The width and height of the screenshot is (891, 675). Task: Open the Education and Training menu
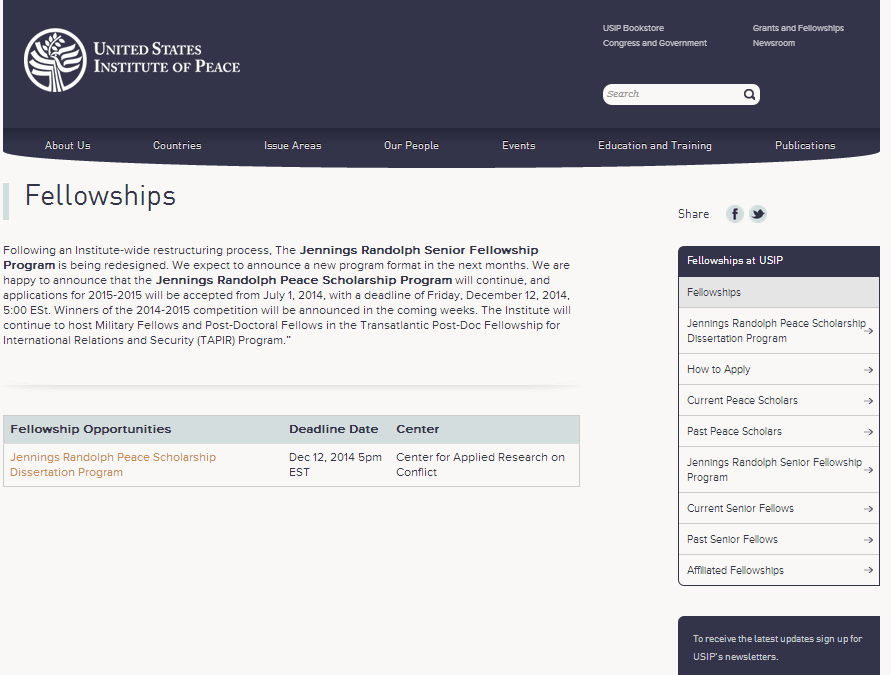(655, 146)
